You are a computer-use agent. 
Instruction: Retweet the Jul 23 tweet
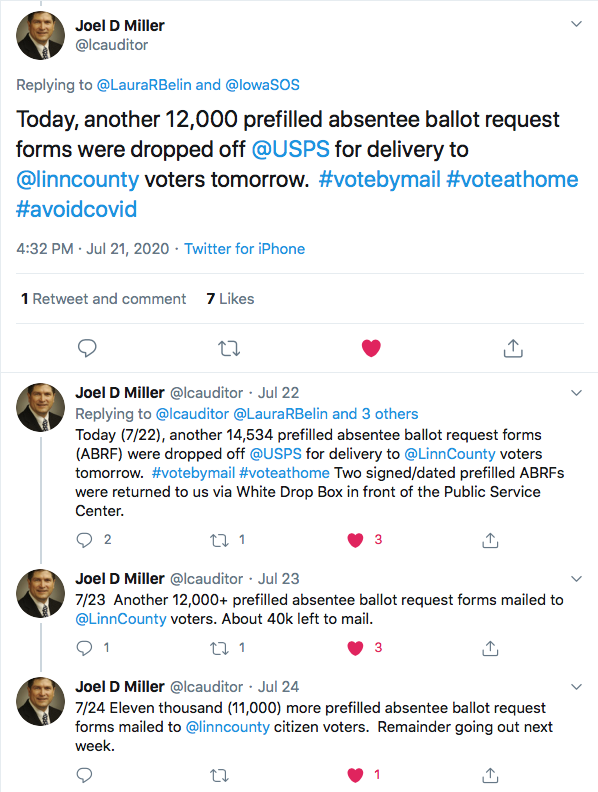tap(220, 648)
